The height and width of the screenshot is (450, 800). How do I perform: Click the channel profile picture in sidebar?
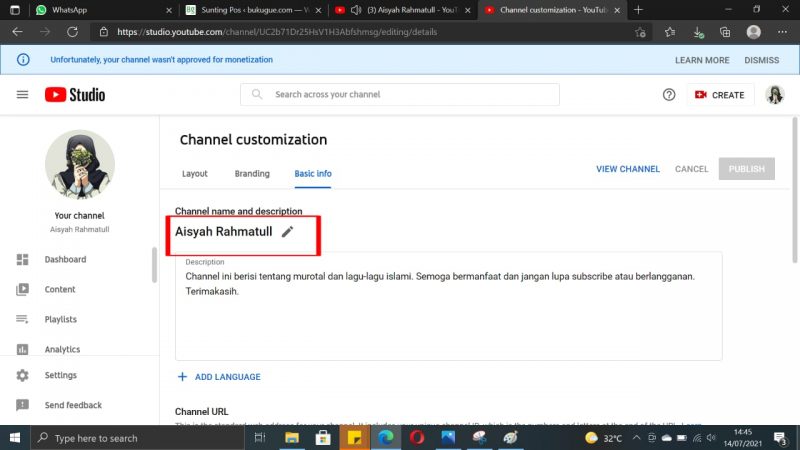[80, 164]
